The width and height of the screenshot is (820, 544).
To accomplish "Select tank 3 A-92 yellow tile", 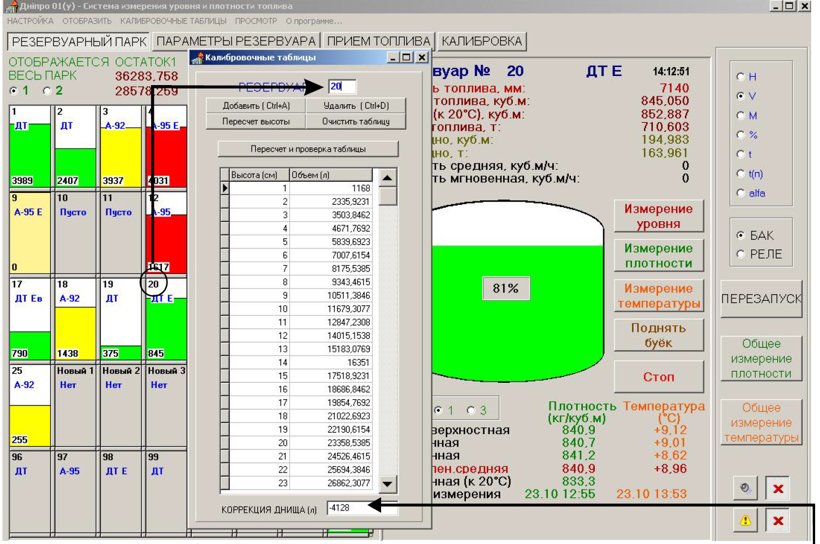I will coord(121,146).
